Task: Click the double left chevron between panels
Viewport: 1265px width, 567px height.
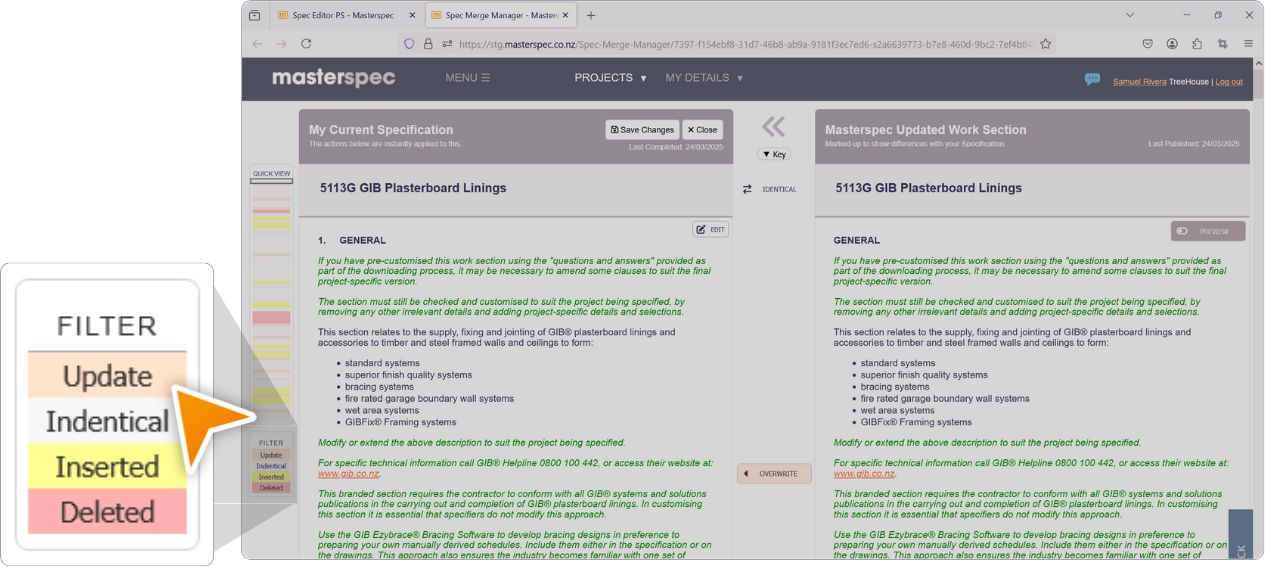Action: click(773, 126)
